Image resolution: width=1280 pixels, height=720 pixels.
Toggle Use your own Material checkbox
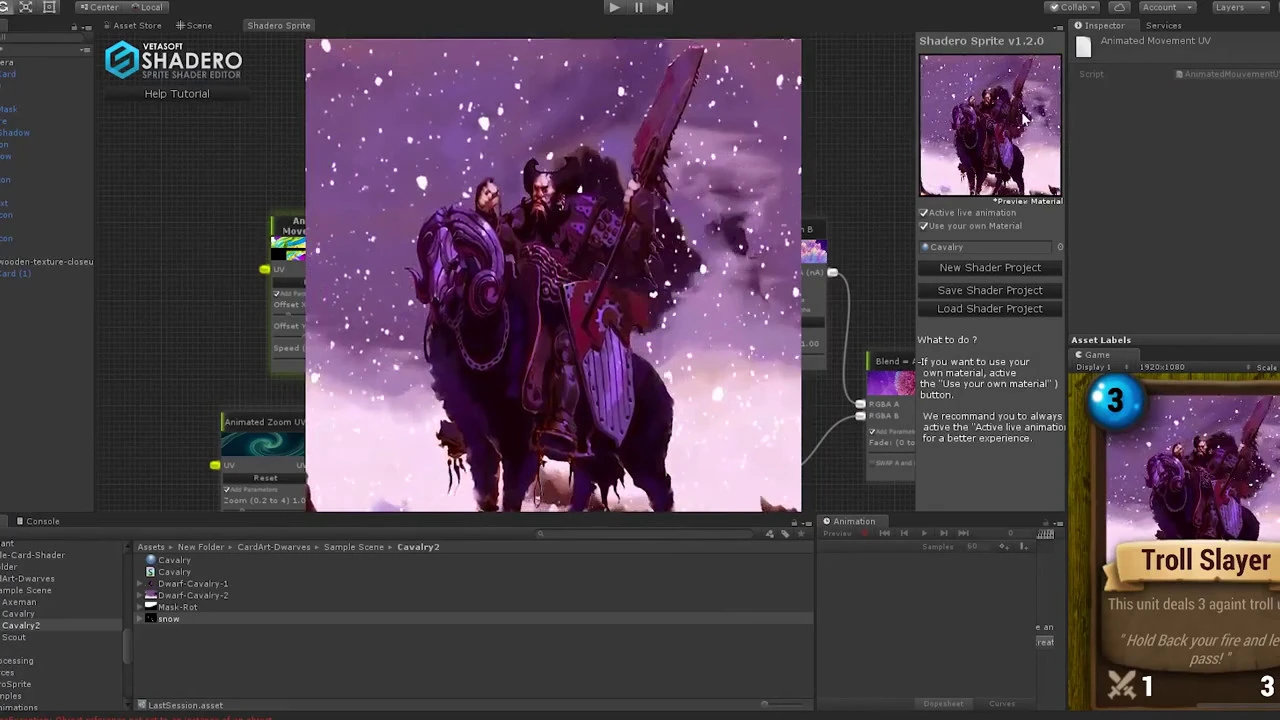(x=924, y=226)
